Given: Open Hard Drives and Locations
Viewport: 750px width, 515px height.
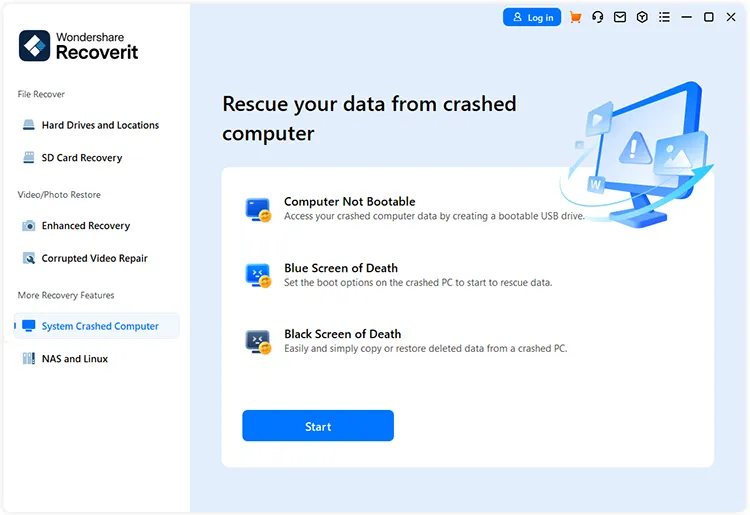Looking at the screenshot, I should pyautogui.click(x=96, y=125).
